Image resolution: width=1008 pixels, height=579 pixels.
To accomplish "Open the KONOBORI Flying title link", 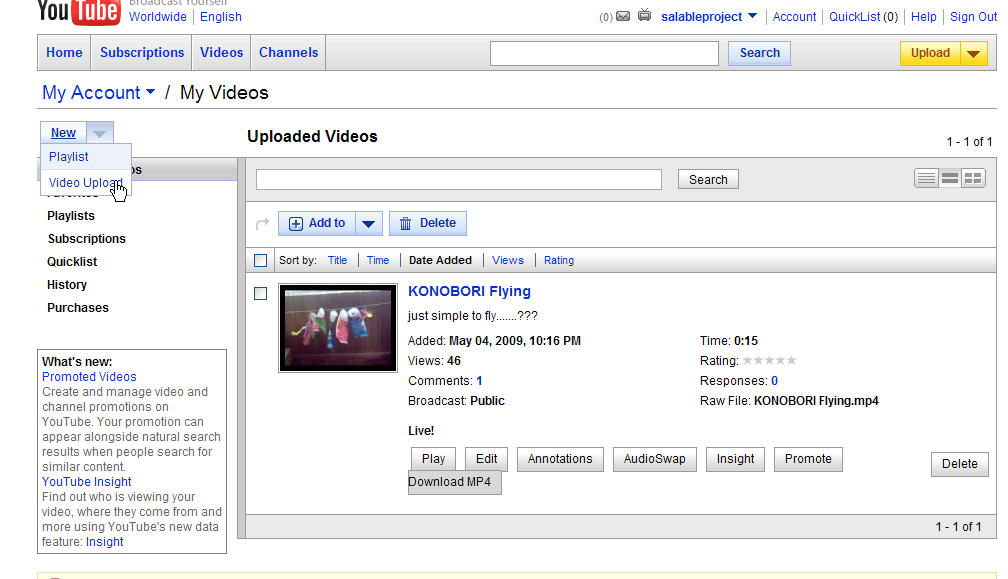I will (x=469, y=291).
